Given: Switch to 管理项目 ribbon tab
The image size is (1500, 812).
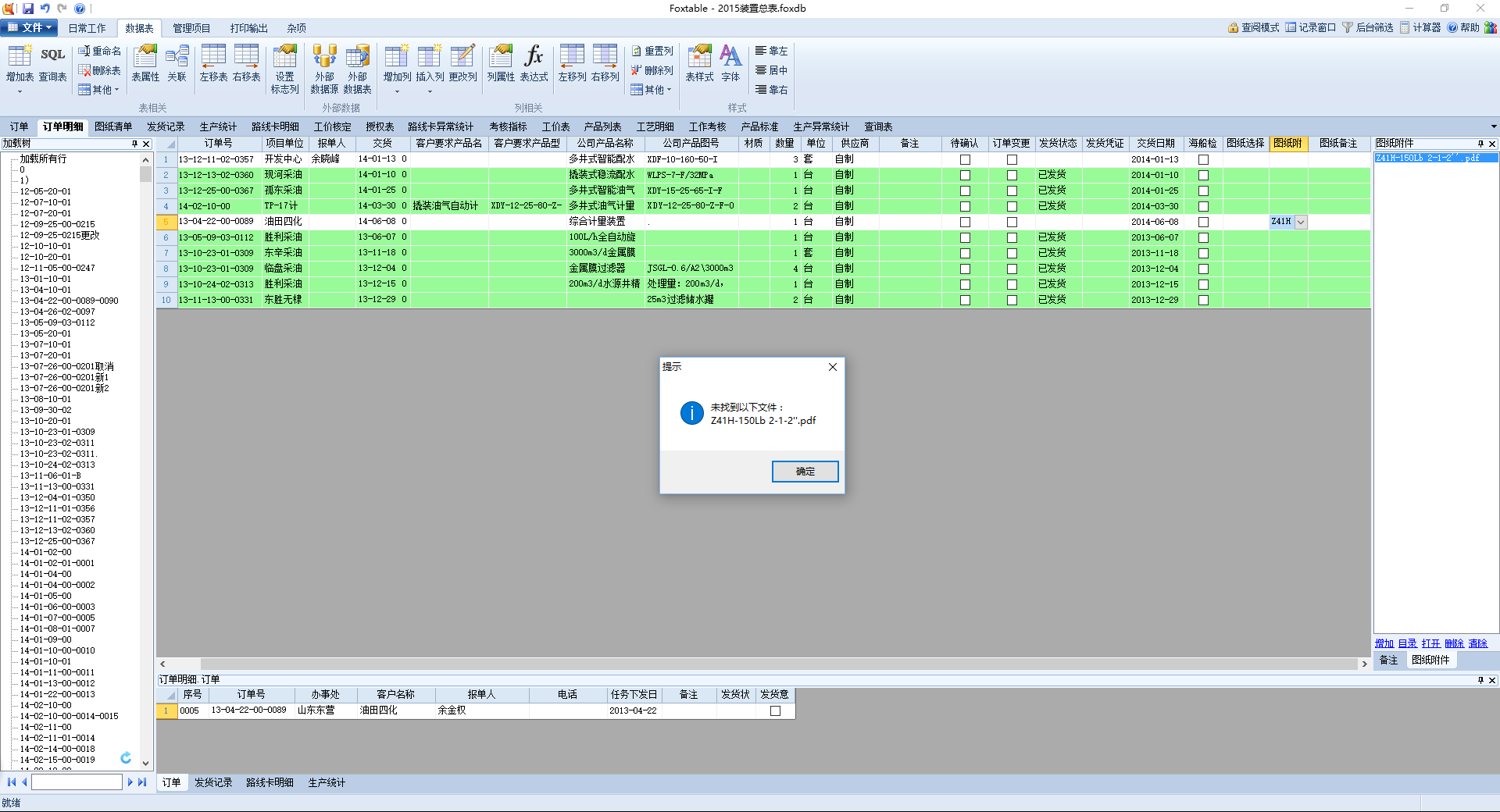Looking at the screenshot, I should pyautogui.click(x=191, y=28).
